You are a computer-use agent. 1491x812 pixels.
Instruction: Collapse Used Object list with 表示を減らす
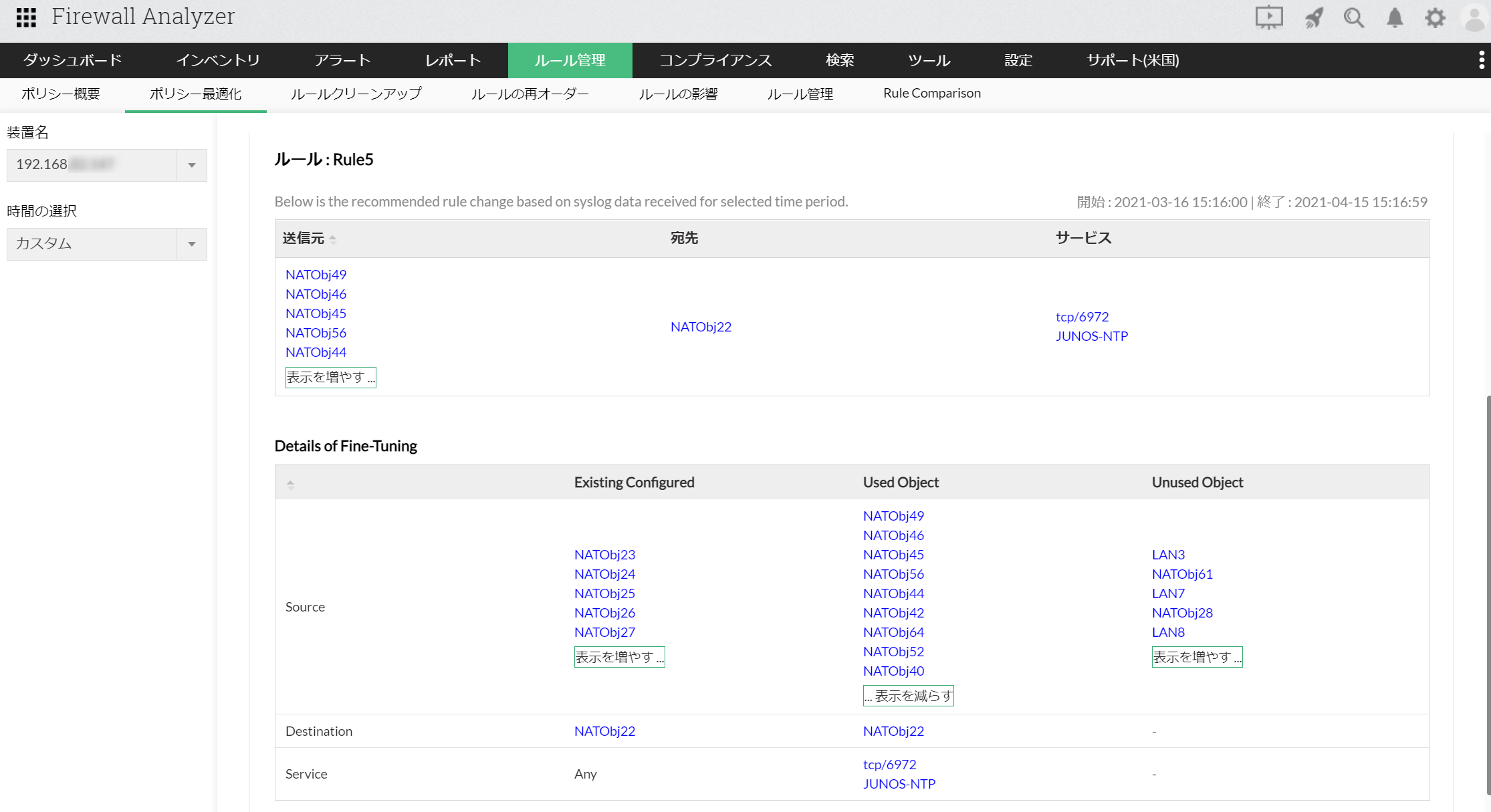[x=908, y=696]
